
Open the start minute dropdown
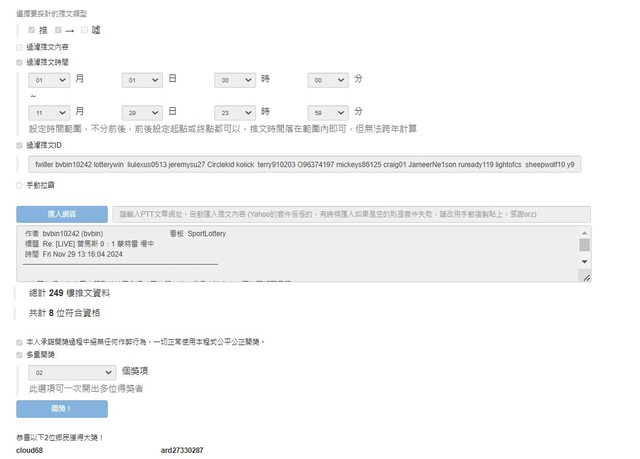coord(327,79)
